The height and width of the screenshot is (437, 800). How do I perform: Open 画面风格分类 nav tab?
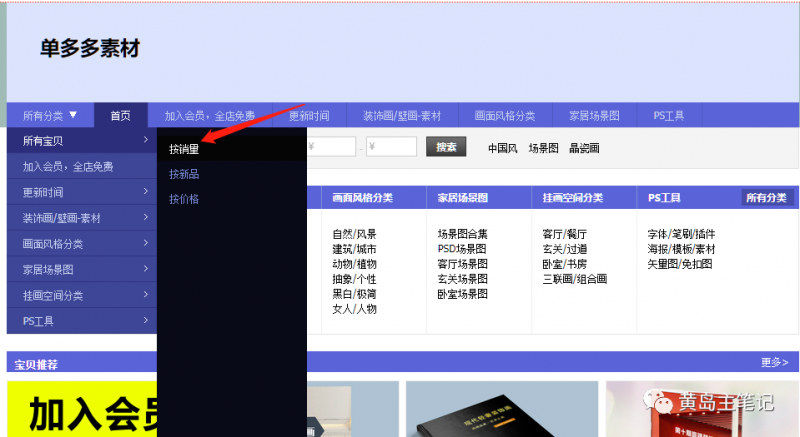point(505,116)
